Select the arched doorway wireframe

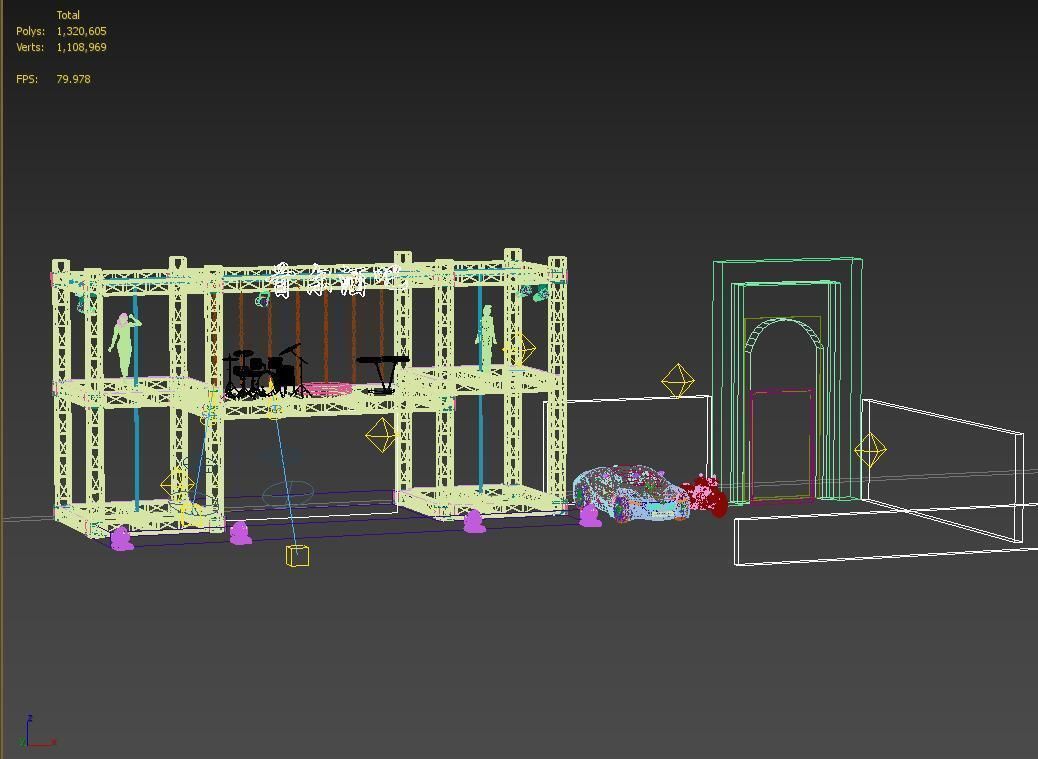click(x=786, y=380)
